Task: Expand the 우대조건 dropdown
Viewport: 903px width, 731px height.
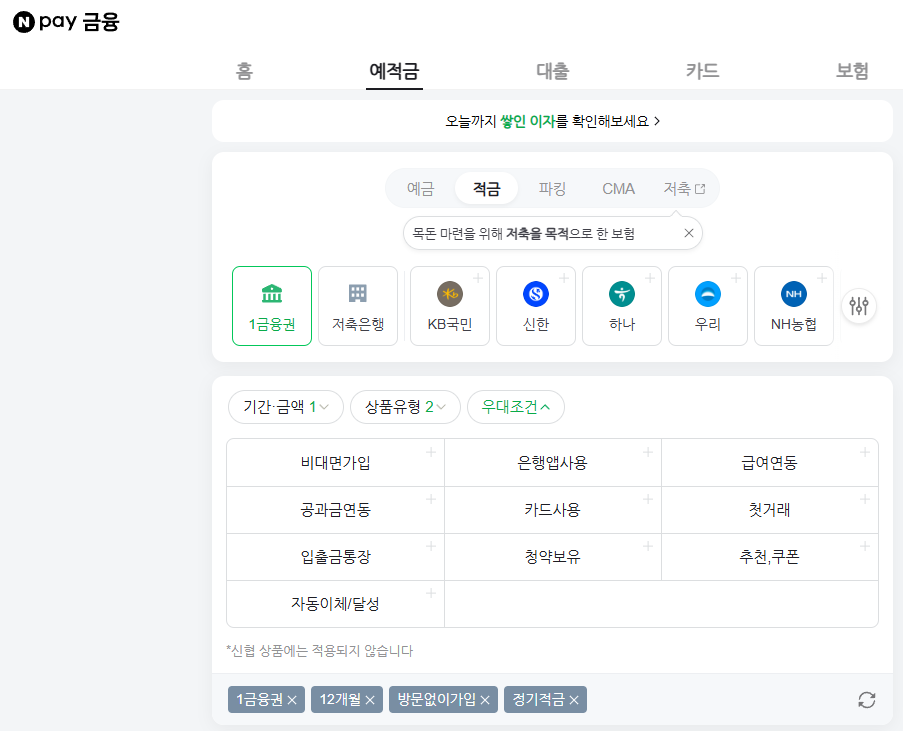Action: point(516,407)
